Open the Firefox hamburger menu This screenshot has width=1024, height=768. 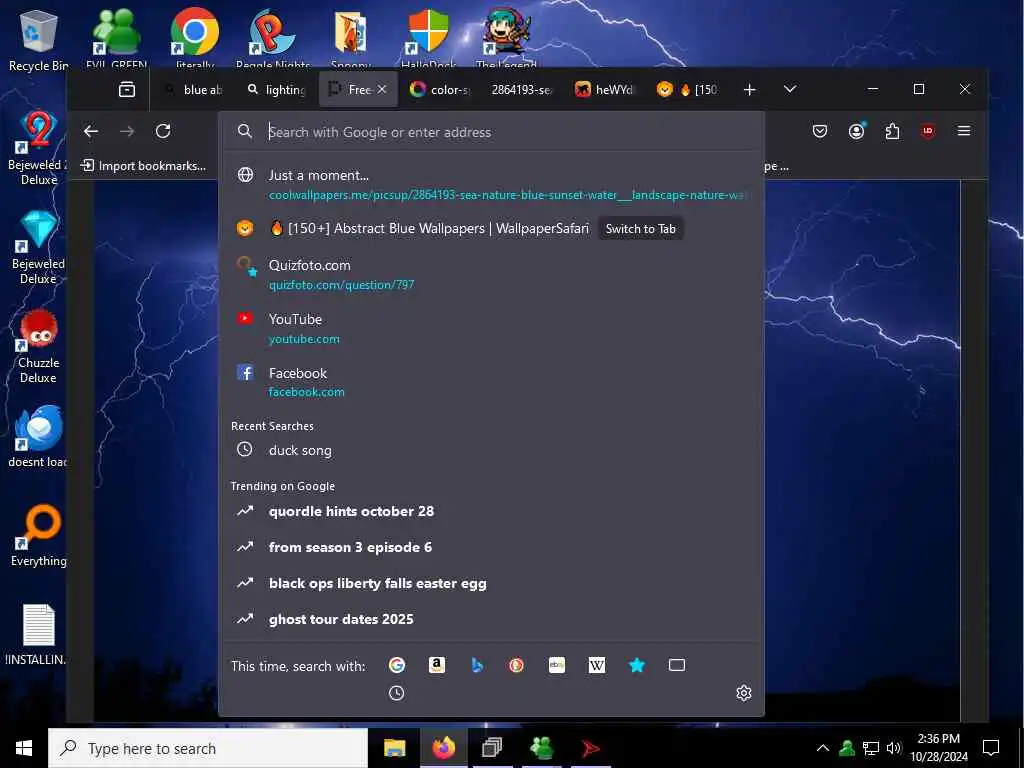coord(963,131)
